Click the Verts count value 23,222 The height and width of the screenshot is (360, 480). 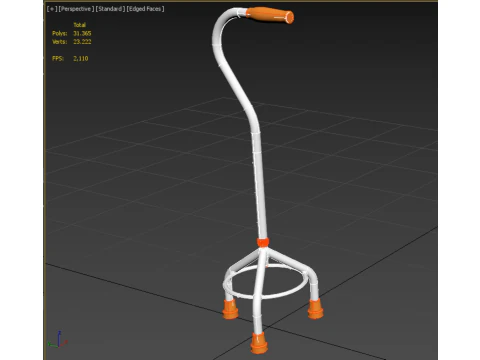tap(82, 42)
